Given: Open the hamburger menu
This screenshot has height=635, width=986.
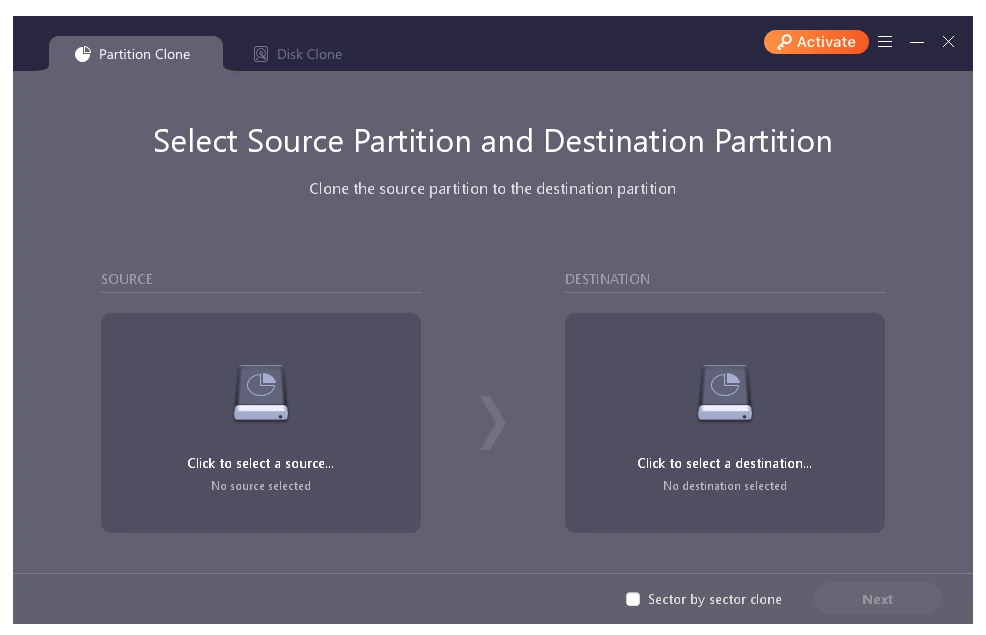Looking at the screenshot, I should coord(885,42).
